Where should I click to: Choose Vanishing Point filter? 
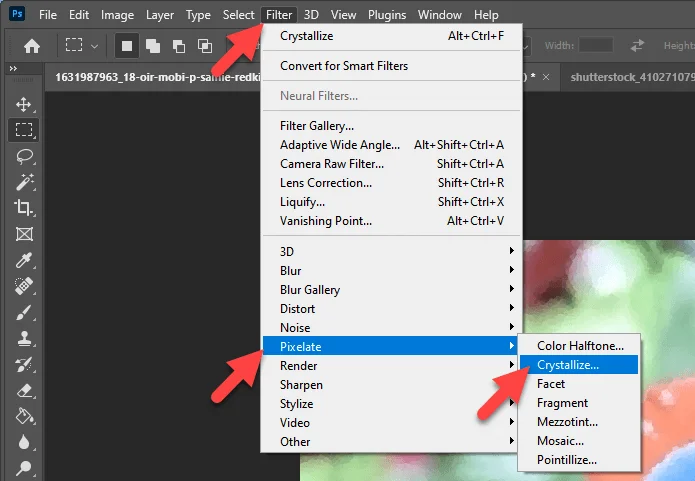pos(392,221)
